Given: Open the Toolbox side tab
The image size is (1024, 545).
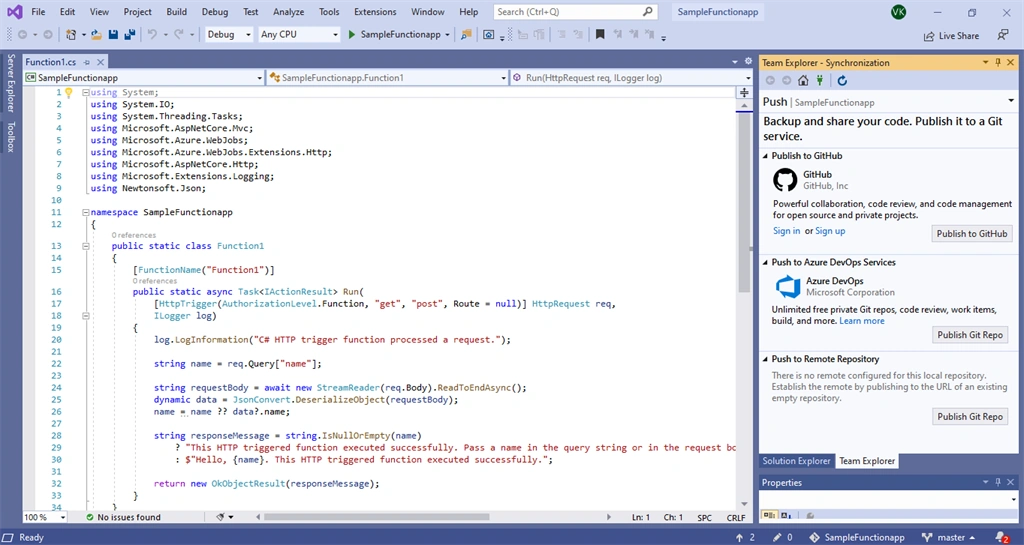Looking at the screenshot, I should point(10,136).
